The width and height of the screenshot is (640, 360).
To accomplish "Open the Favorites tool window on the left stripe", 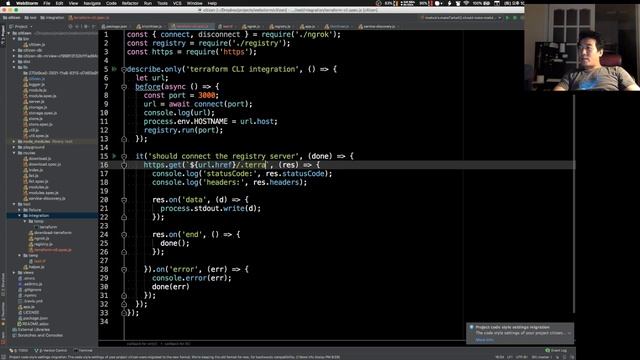I will pos(3,313).
